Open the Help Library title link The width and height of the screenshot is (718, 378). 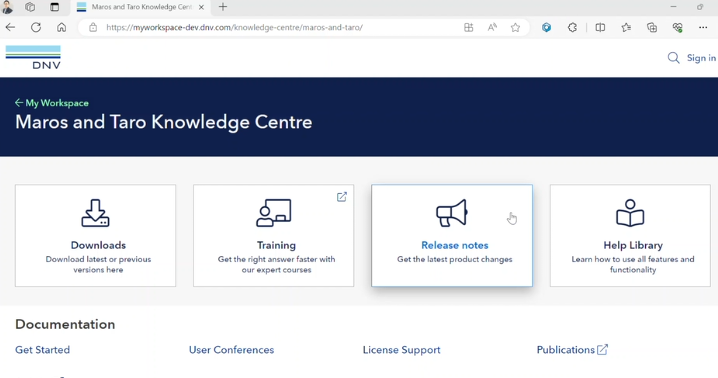click(x=633, y=245)
